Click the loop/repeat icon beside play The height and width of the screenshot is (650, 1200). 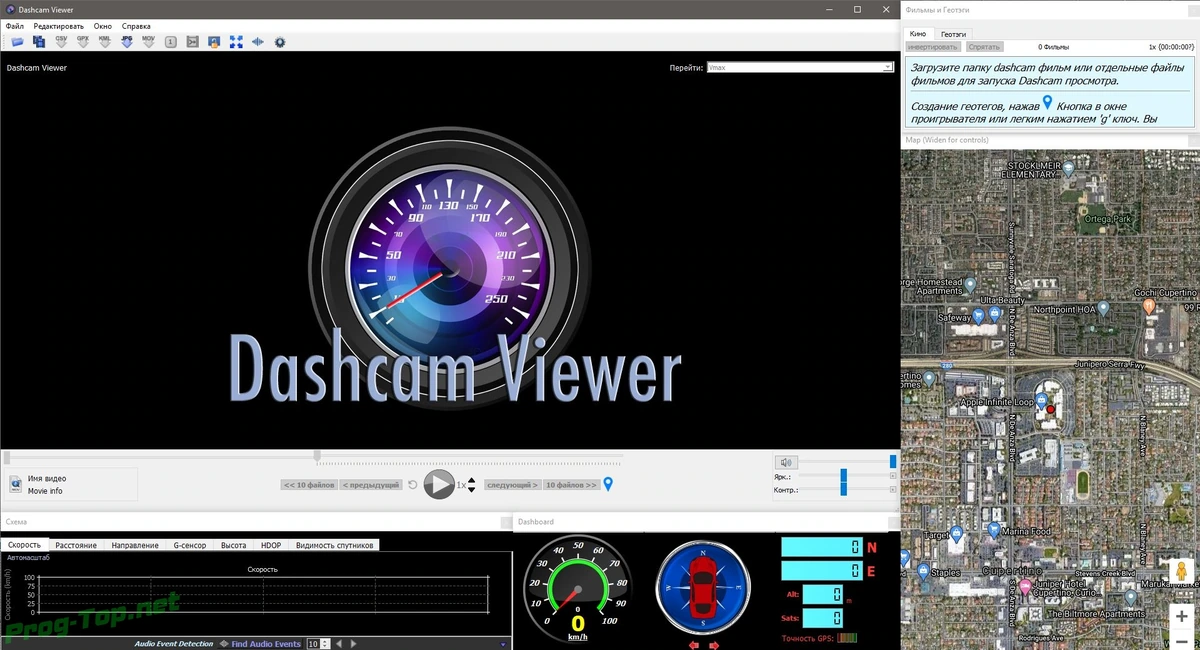(x=412, y=485)
